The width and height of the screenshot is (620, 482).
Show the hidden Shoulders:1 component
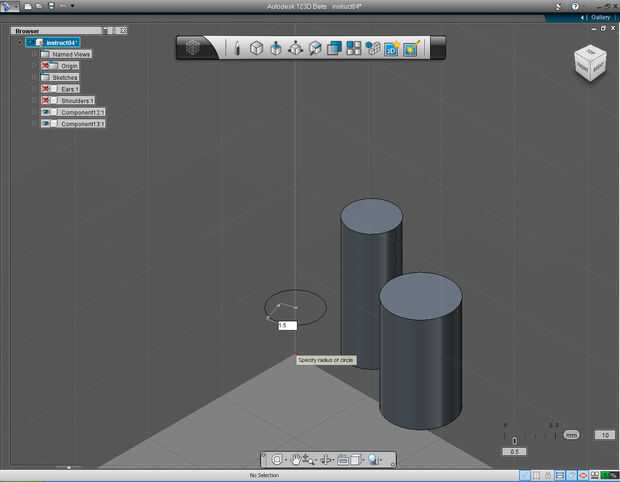(x=45, y=101)
